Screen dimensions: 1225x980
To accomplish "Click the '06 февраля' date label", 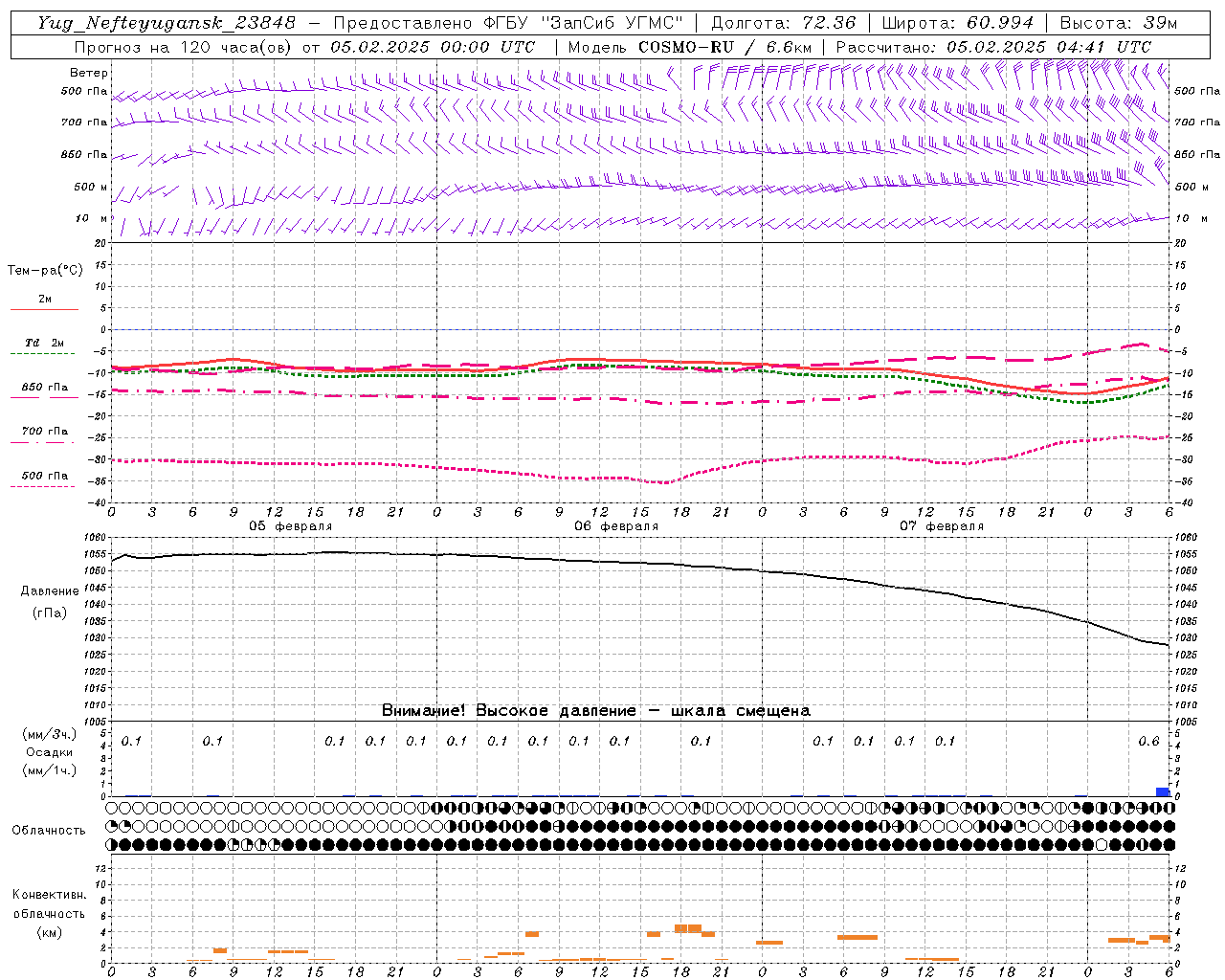I will tap(616, 526).
